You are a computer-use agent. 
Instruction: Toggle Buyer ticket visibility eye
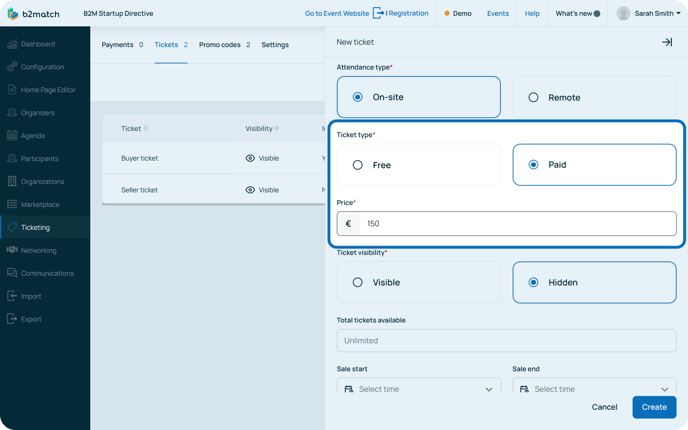click(250, 158)
